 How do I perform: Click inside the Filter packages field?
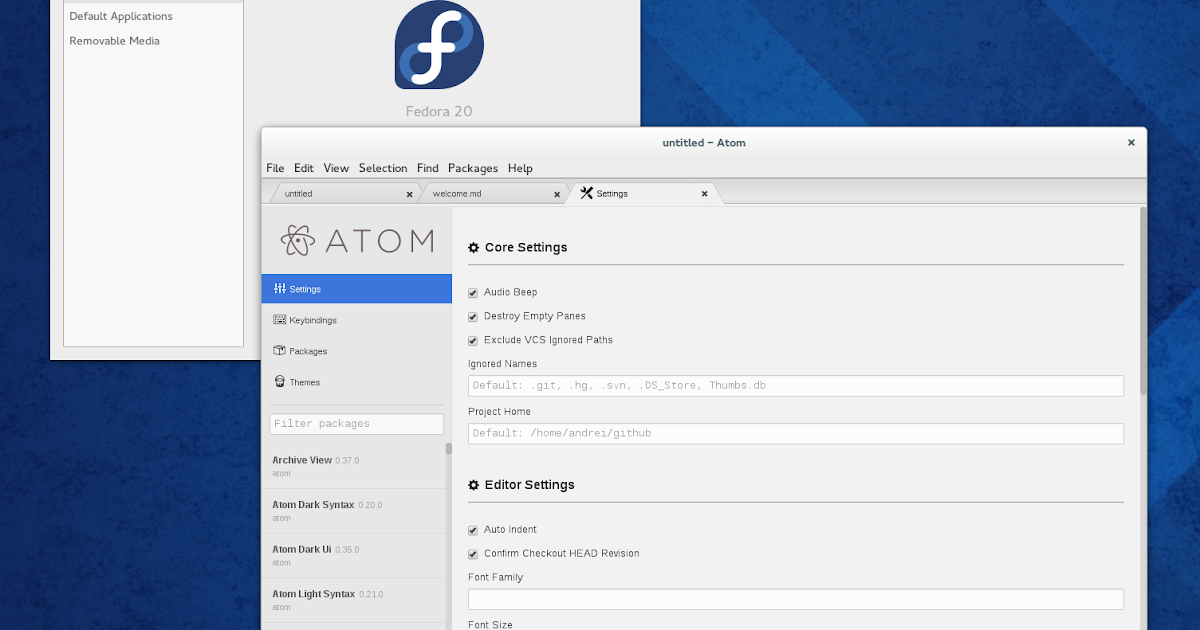pyautogui.click(x=356, y=423)
